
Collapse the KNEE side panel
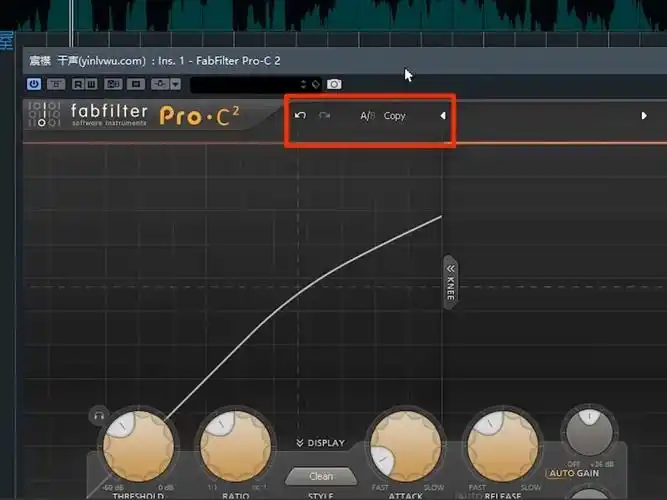point(450,283)
